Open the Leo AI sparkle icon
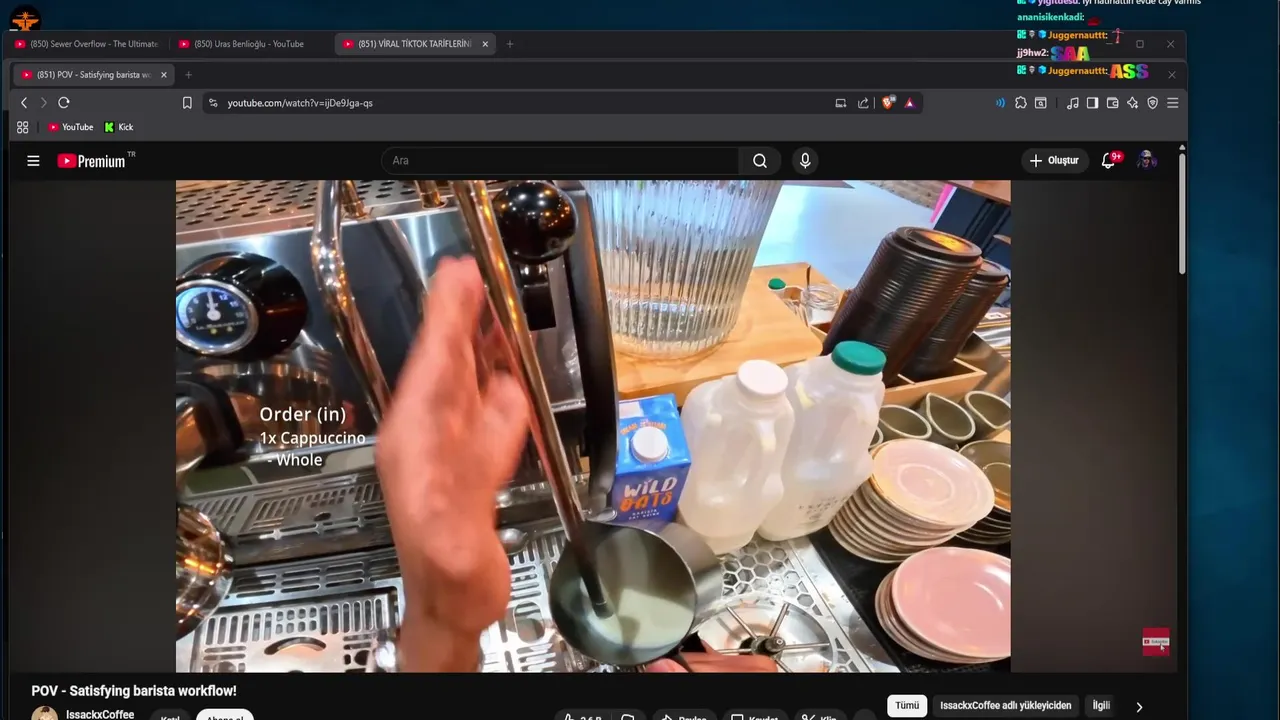The height and width of the screenshot is (720, 1280). [1132, 103]
